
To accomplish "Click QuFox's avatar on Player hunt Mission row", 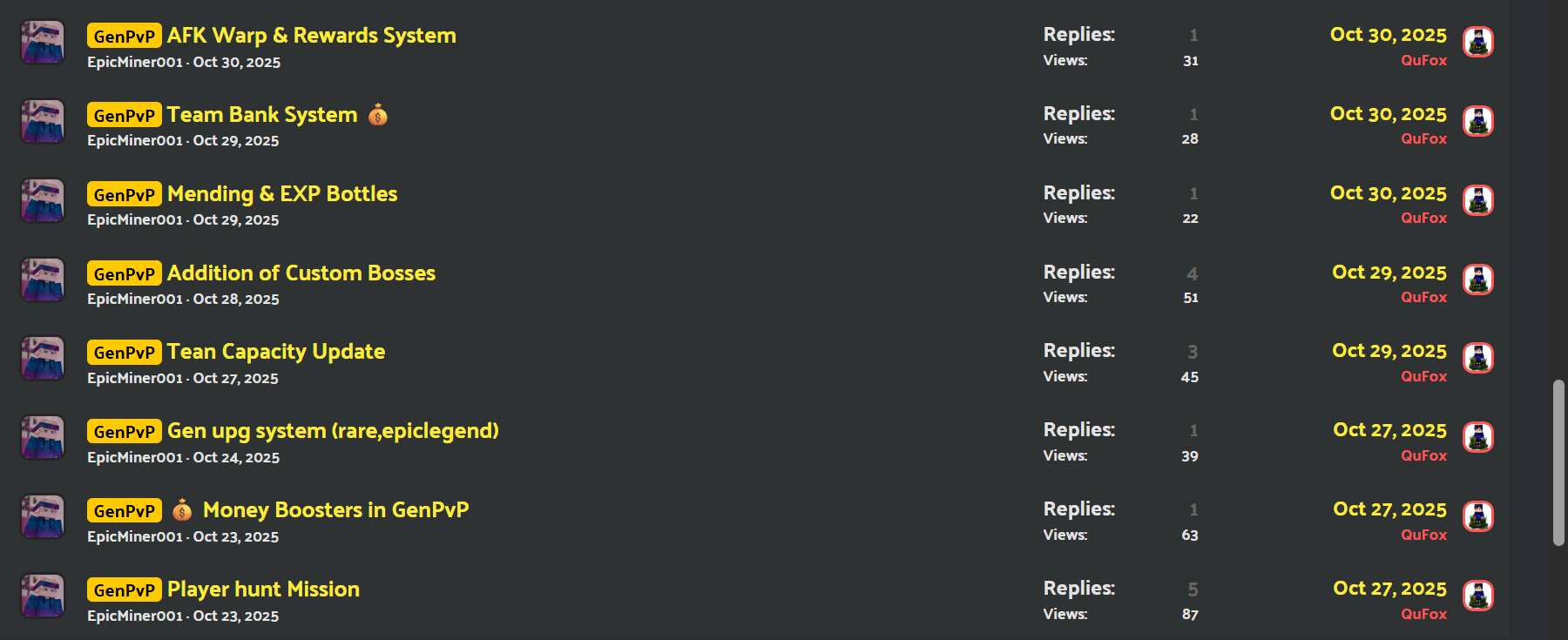I will pyautogui.click(x=1477, y=596).
